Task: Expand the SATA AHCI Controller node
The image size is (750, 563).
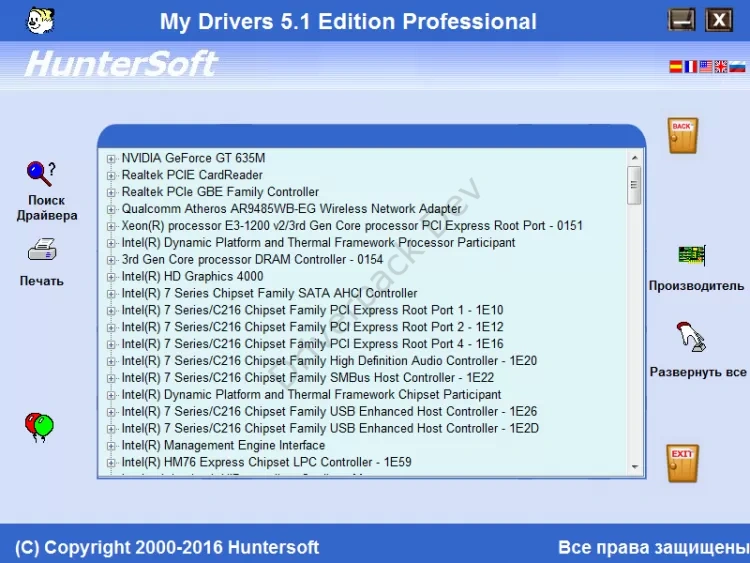Action: [111, 294]
